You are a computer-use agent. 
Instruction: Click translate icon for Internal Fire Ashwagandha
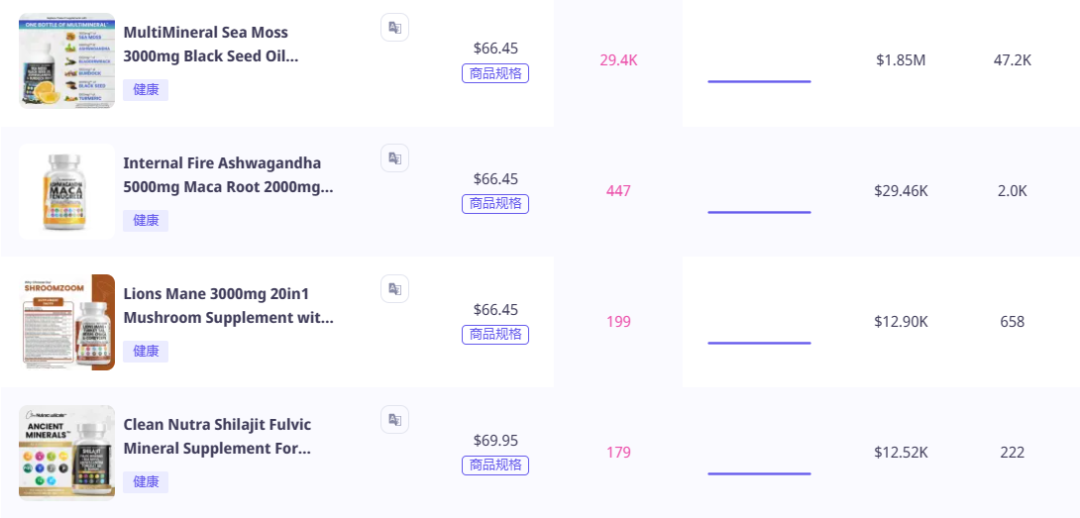395,158
